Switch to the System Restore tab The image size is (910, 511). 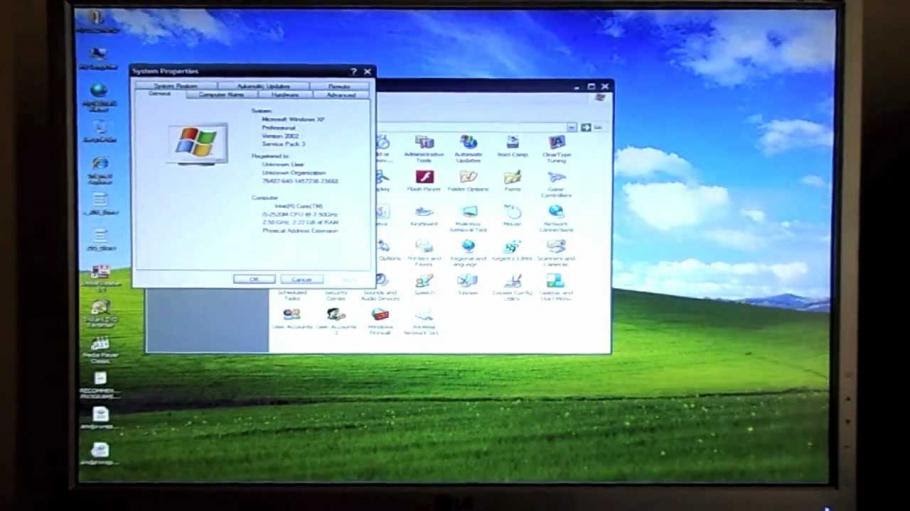pos(175,86)
